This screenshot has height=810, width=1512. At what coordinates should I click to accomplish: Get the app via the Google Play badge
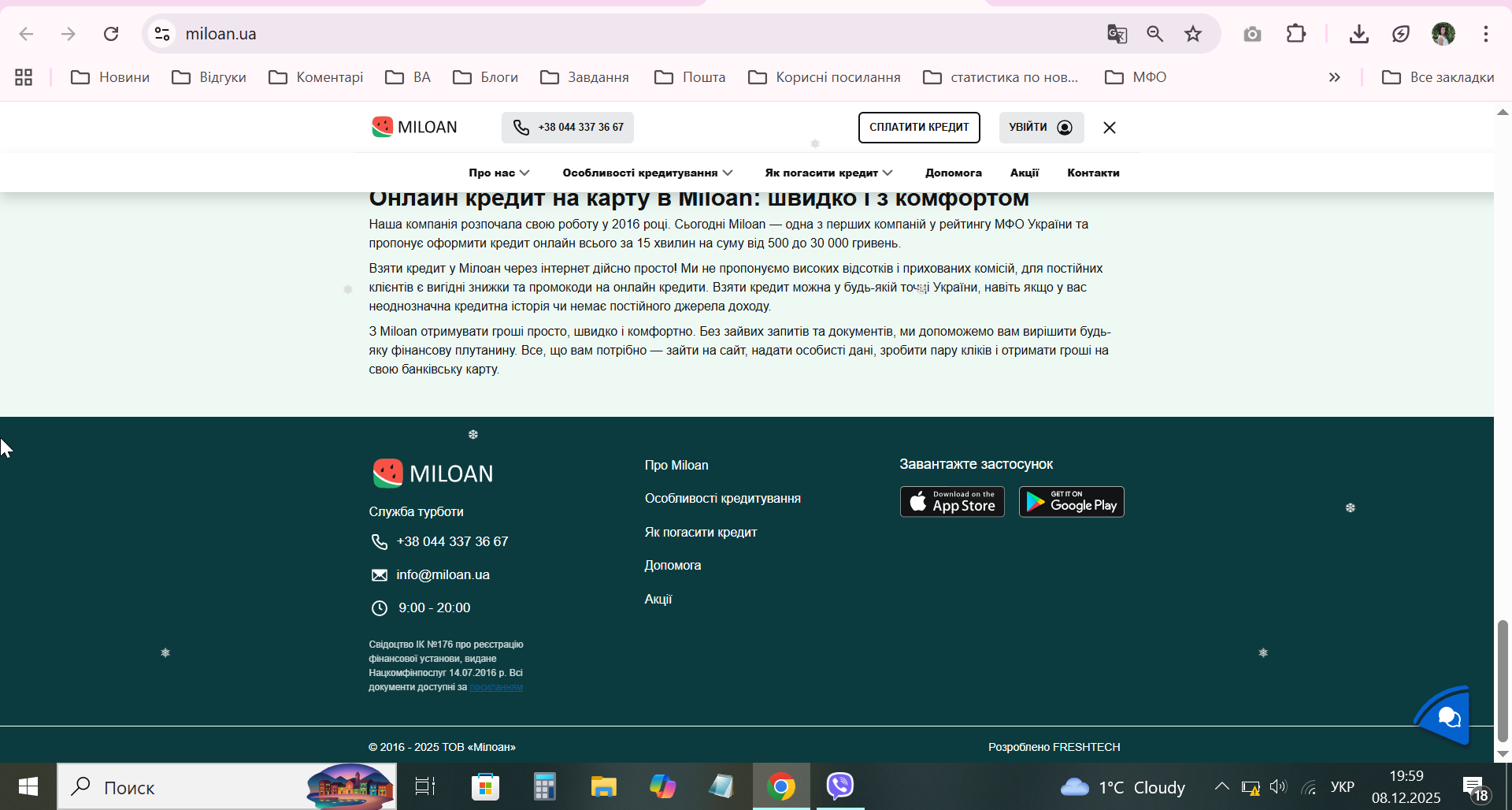coord(1072,502)
